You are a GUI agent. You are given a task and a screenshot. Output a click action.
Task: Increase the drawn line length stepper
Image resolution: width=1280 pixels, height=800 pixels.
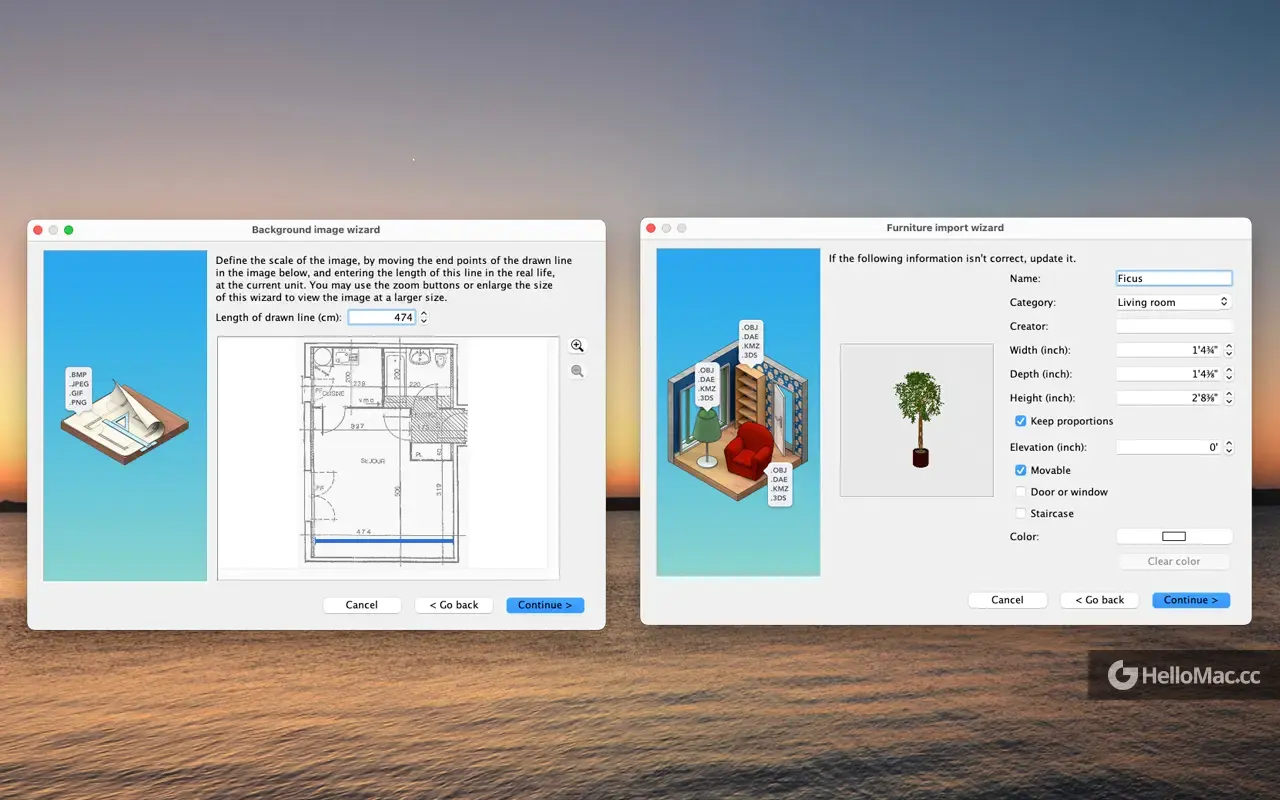coord(424,313)
